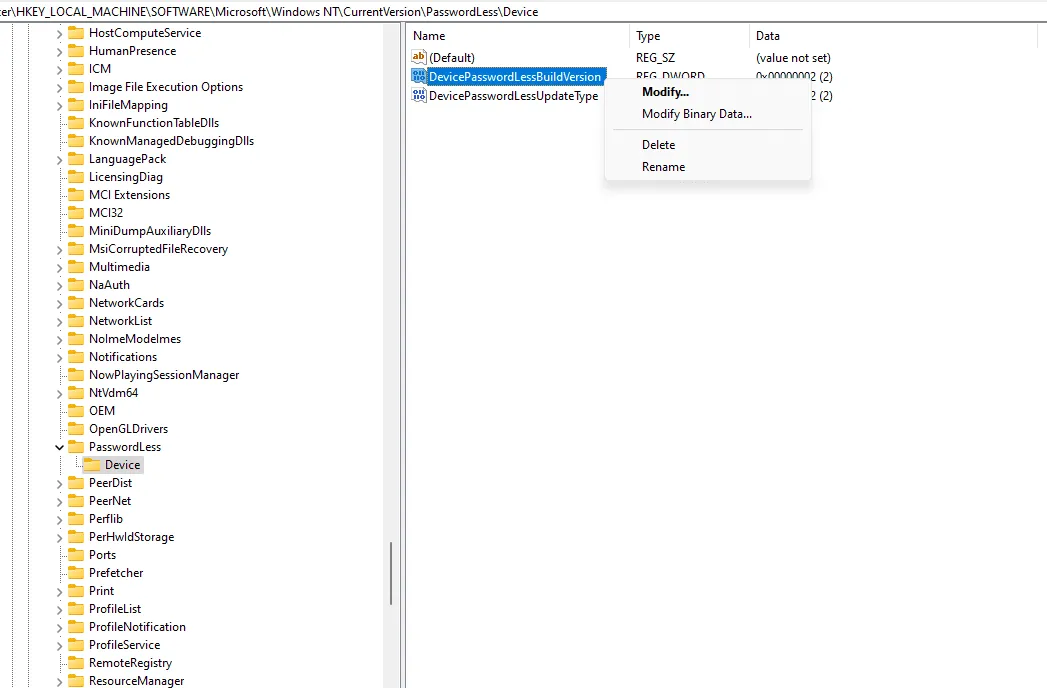The height and width of the screenshot is (688, 1047).
Task: Click the NowPlayingSessionManager folder icon
Action: coord(77,375)
